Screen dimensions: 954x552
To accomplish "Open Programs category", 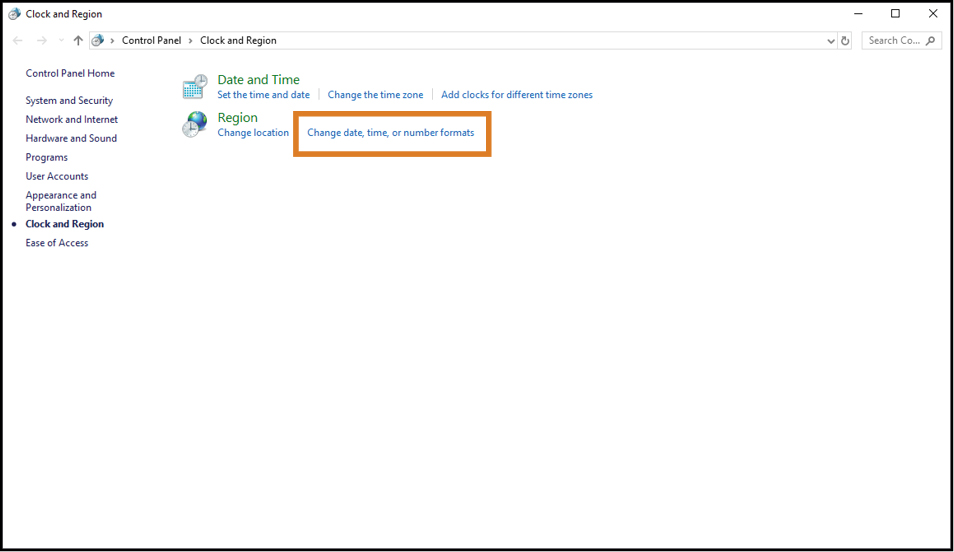I will [x=47, y=157].
